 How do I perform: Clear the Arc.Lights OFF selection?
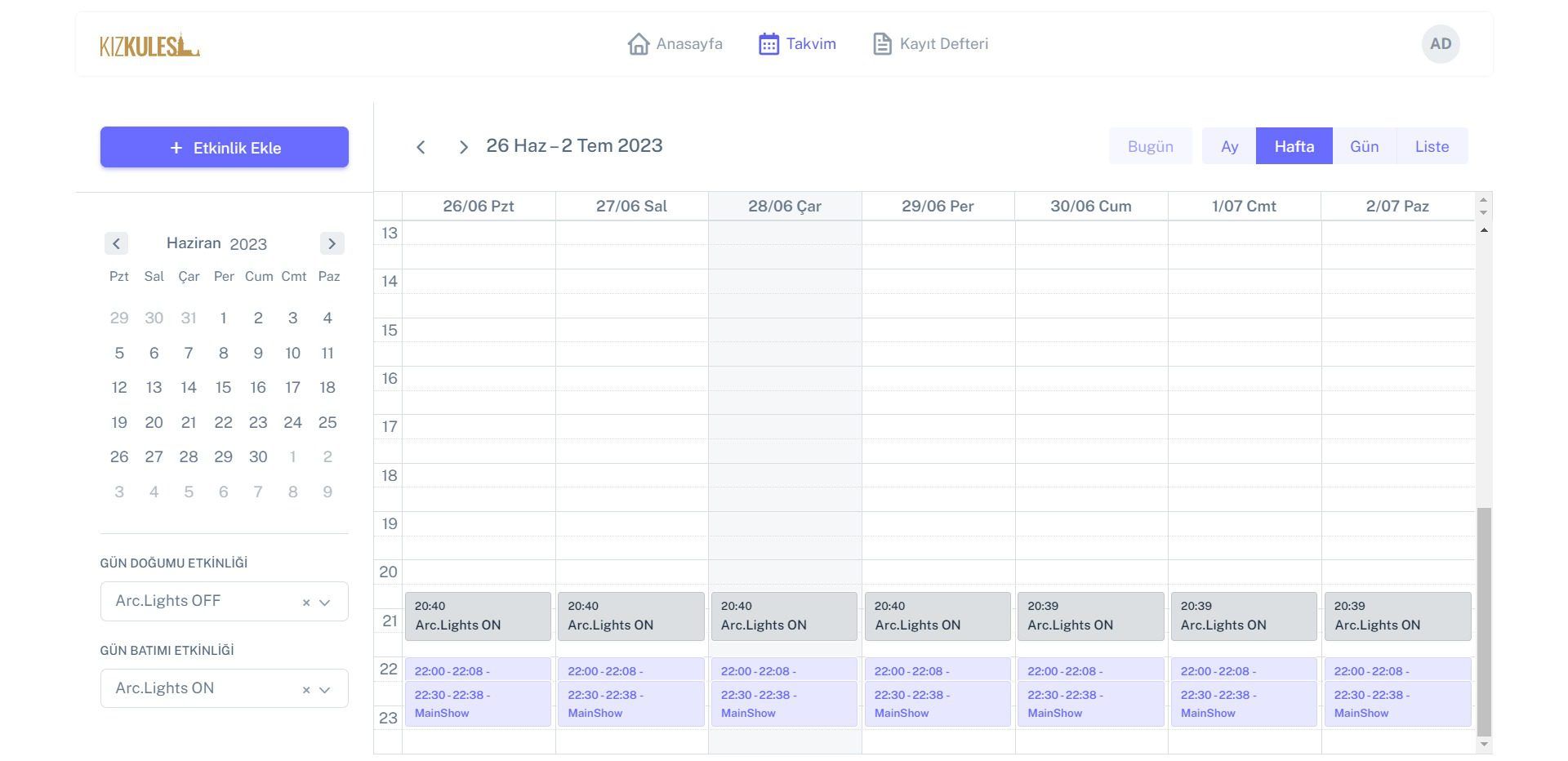click(x=306, y=603)
